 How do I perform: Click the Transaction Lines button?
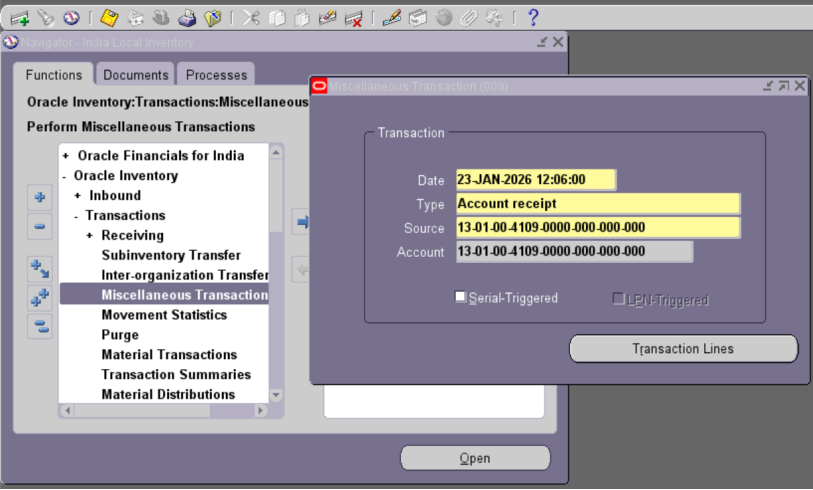click(x=683, y=348)
